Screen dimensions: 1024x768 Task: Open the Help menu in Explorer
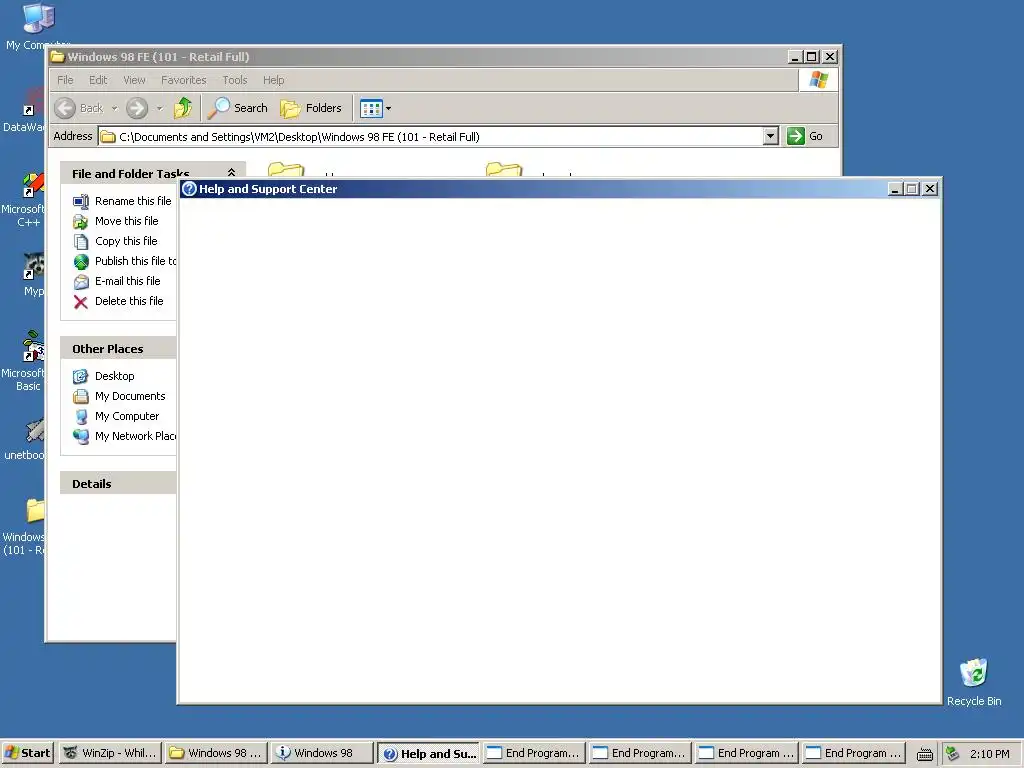[x=274, y=80]
